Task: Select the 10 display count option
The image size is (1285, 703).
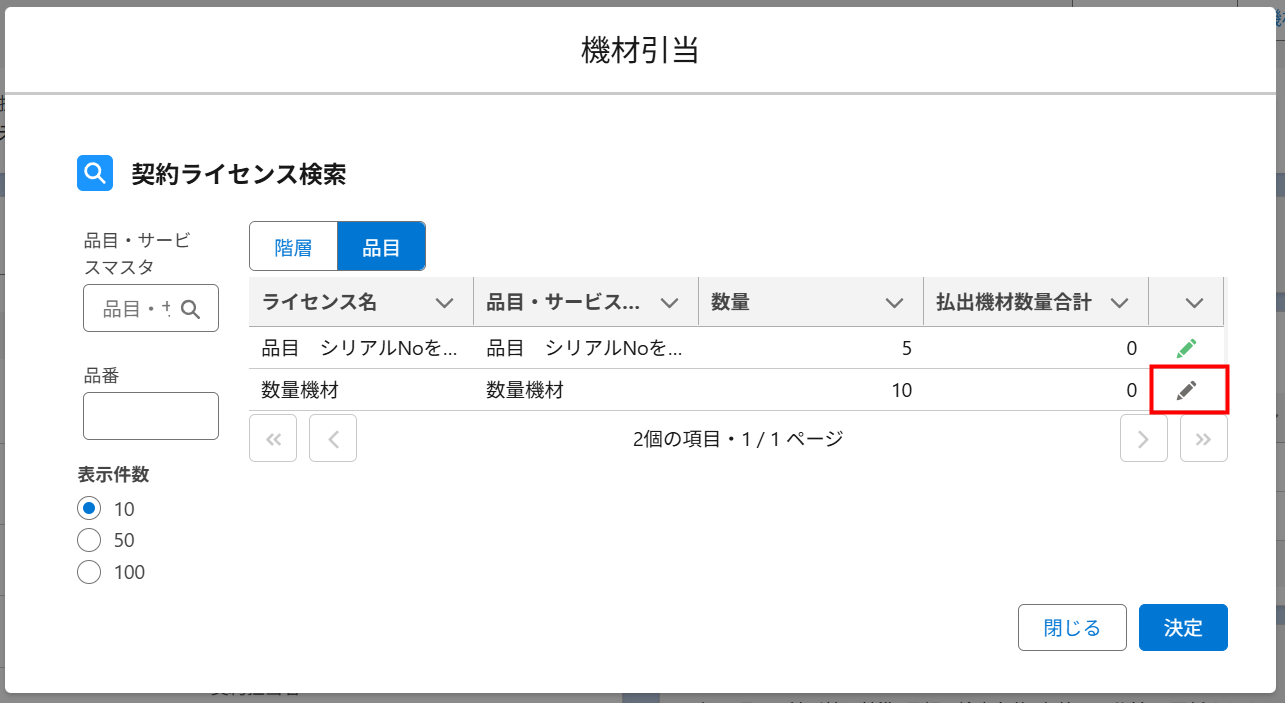Action: coord(89,509)
